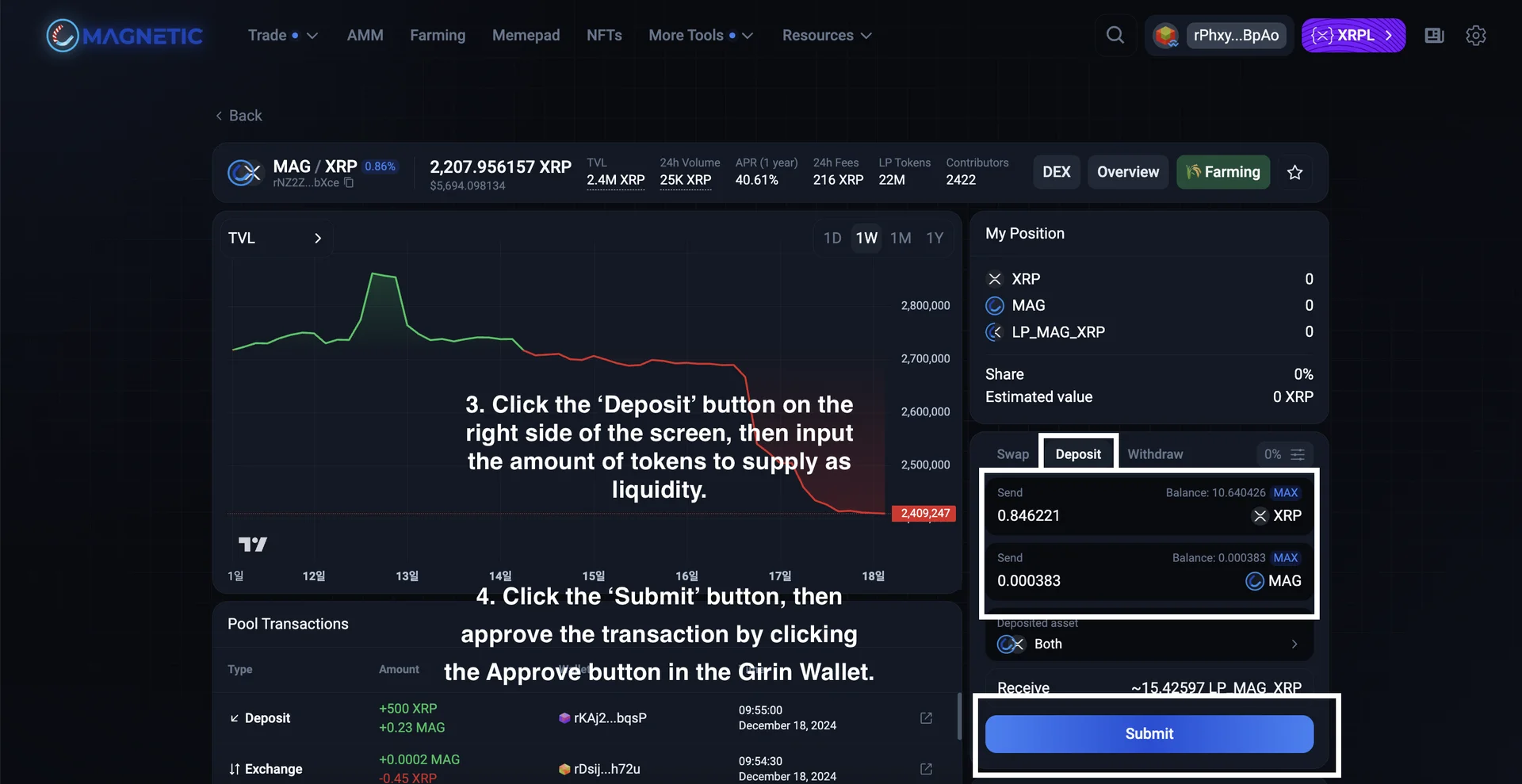Viewport: 1522px width, 784px height.
Task: Click the MAG/XRP pair icon
Action: point(244,172)
